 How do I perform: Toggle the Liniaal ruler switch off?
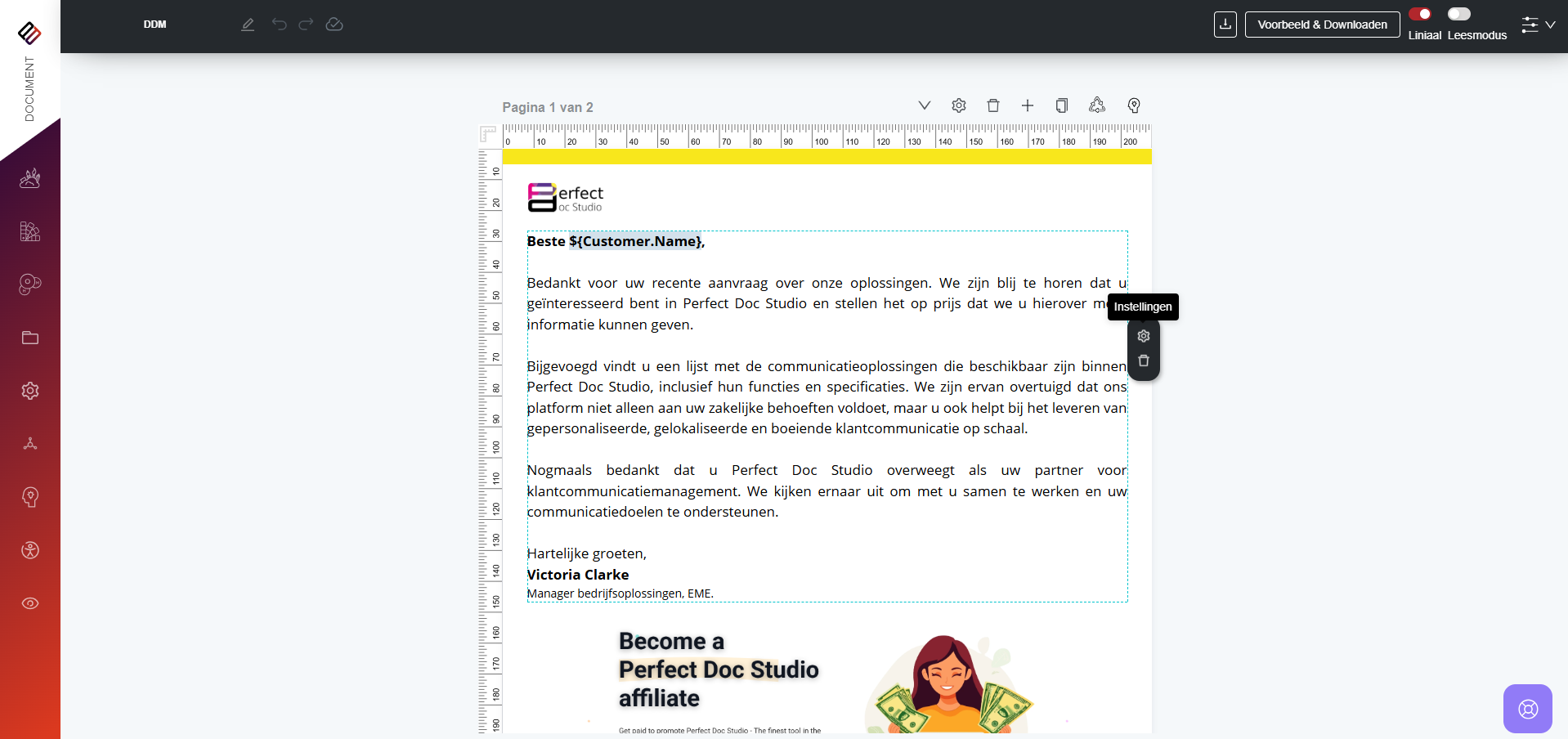pos(1420,14)
